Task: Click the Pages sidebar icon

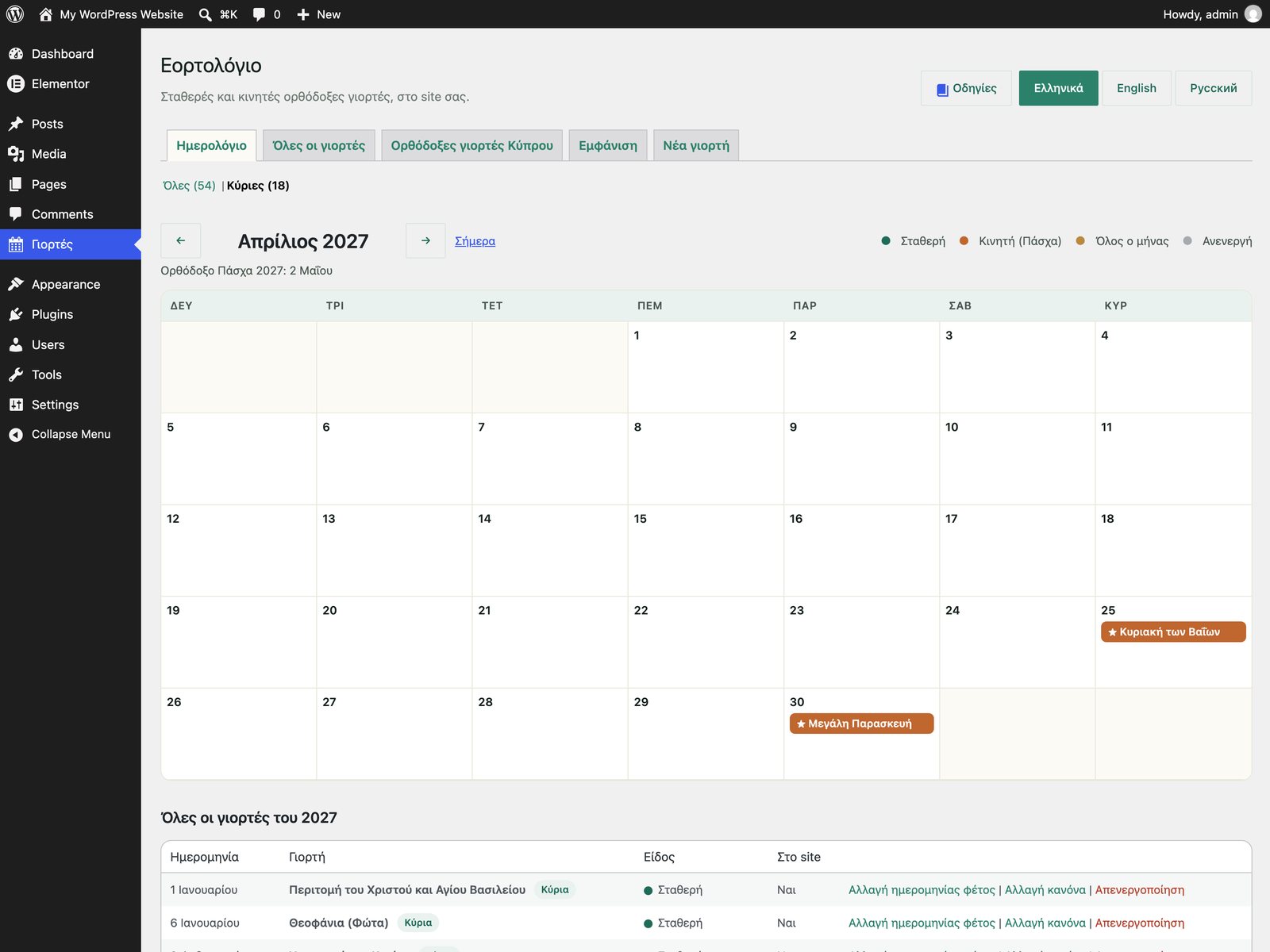Action: pos(16,184)
